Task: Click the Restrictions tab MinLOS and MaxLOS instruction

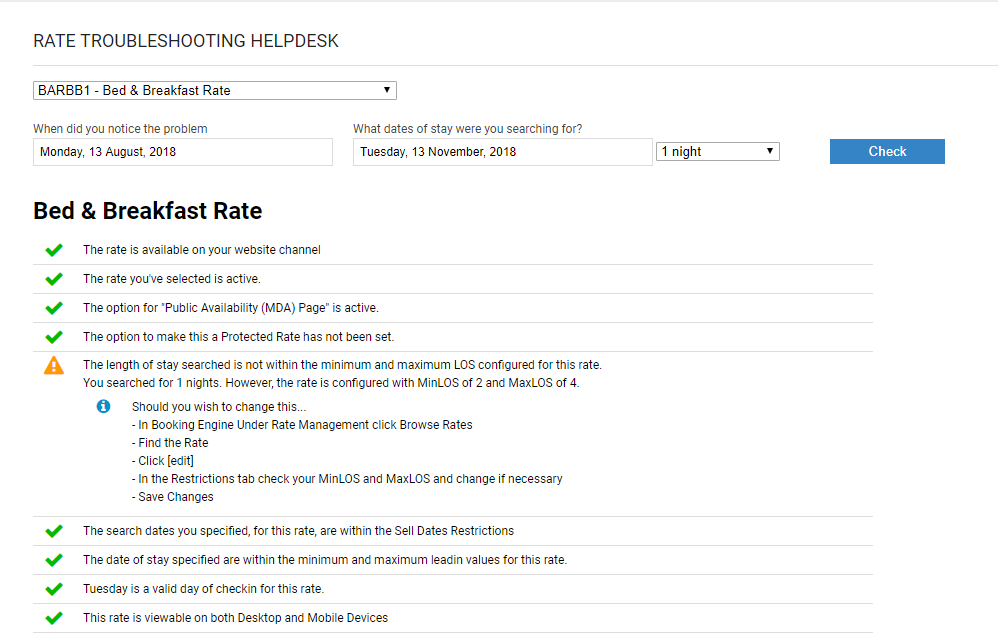Action: [347, 479]
